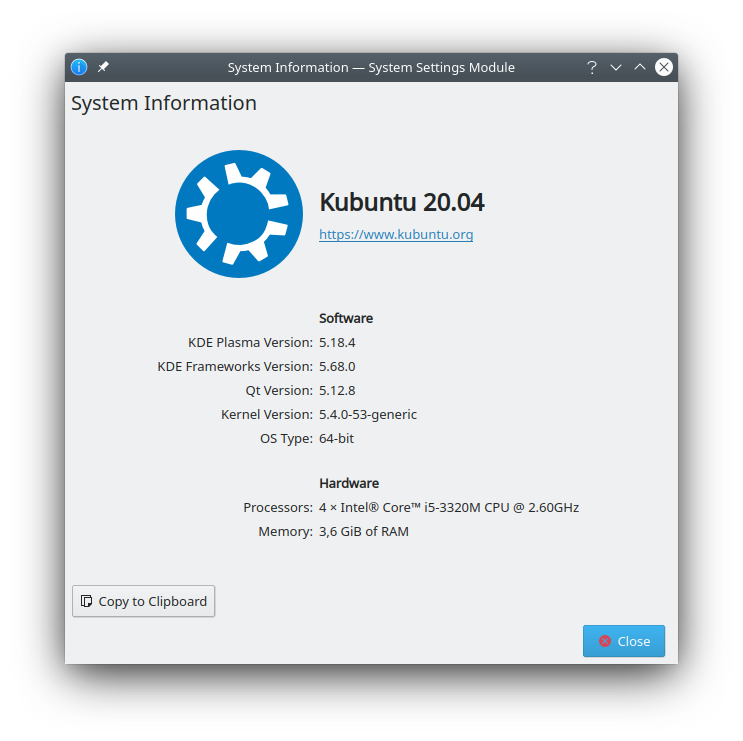Click the Qt Version label
Image resolution: width=743 pixels, height=741 pixels.
pos(279,390)
